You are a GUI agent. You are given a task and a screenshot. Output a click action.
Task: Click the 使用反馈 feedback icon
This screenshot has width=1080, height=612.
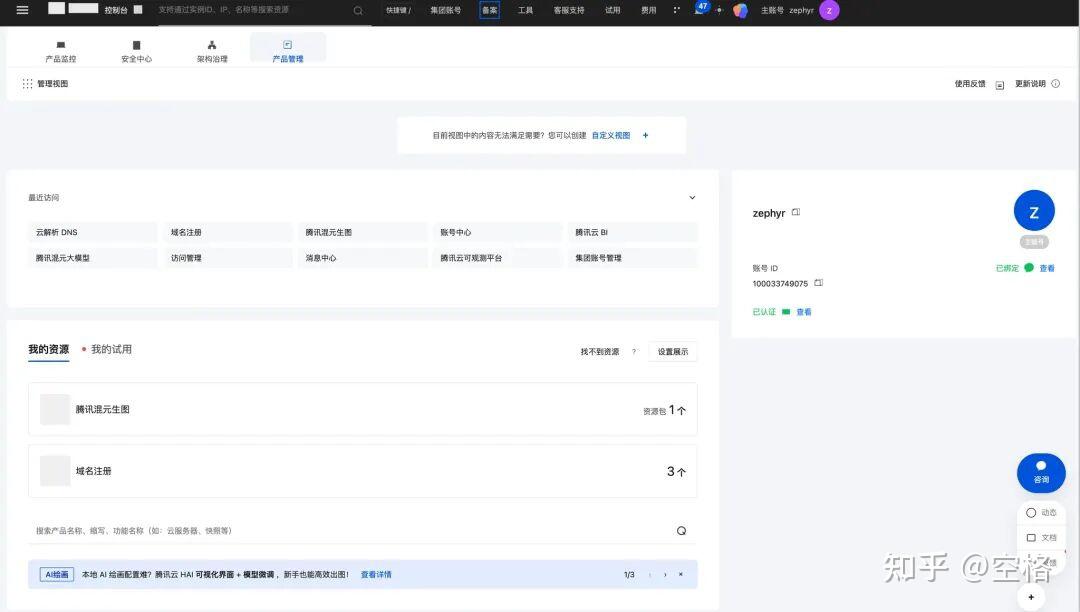[998, 84]
